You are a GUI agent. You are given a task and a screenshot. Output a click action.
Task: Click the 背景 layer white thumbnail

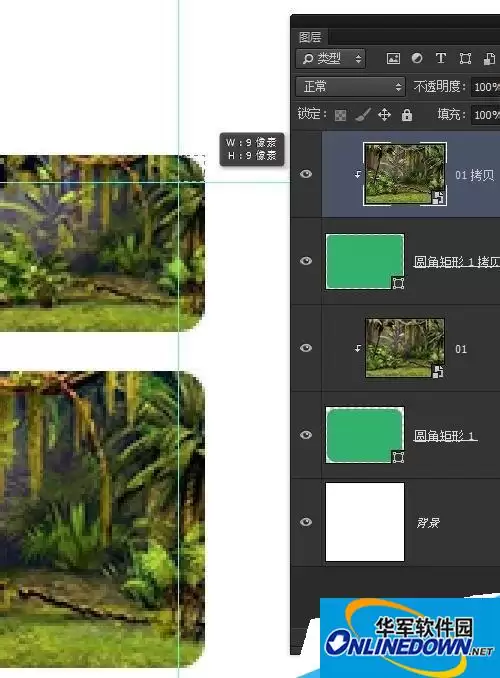(x=365, y=522)
